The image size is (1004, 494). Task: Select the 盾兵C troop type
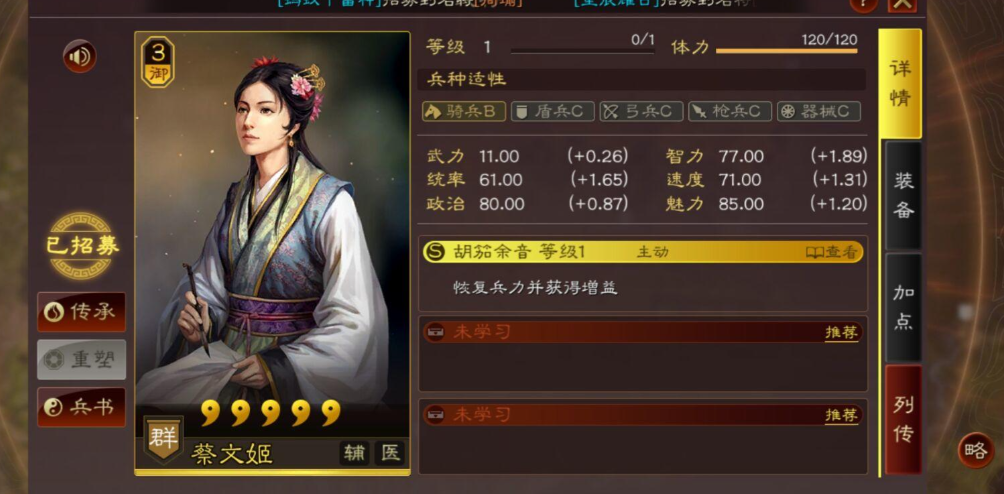553,111
